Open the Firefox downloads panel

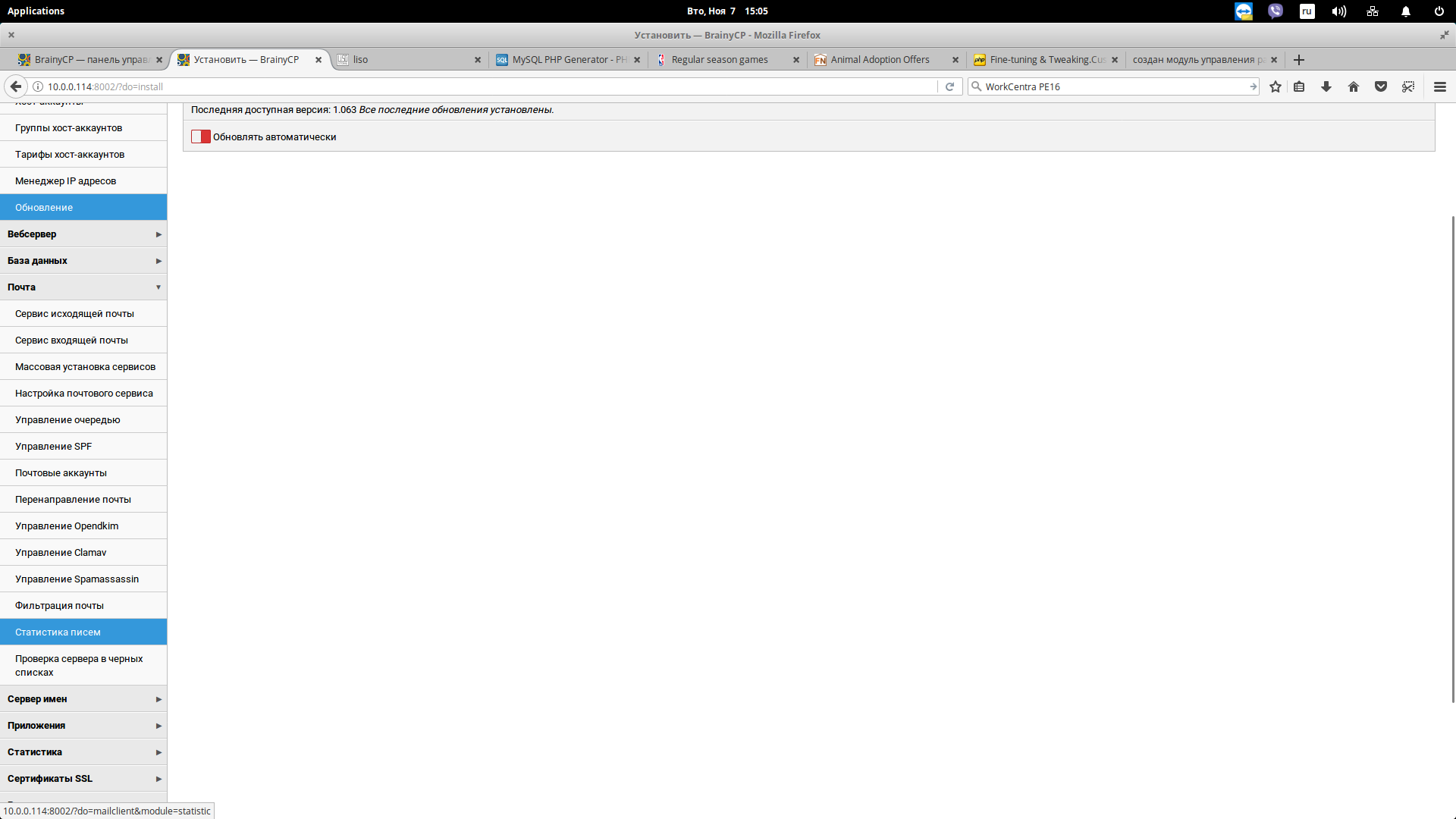1326,86
